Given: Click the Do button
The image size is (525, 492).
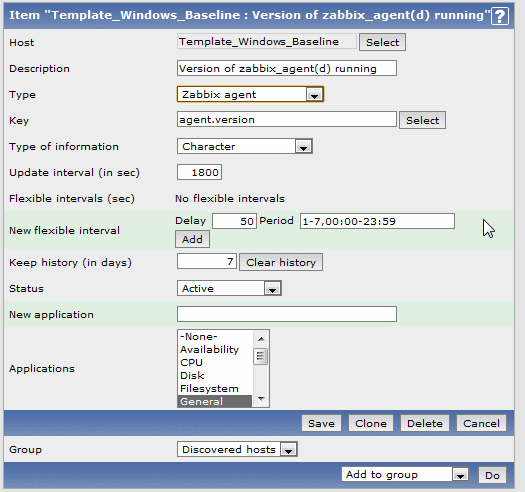Looking at the screenshot, I should [x=492, y=475].
